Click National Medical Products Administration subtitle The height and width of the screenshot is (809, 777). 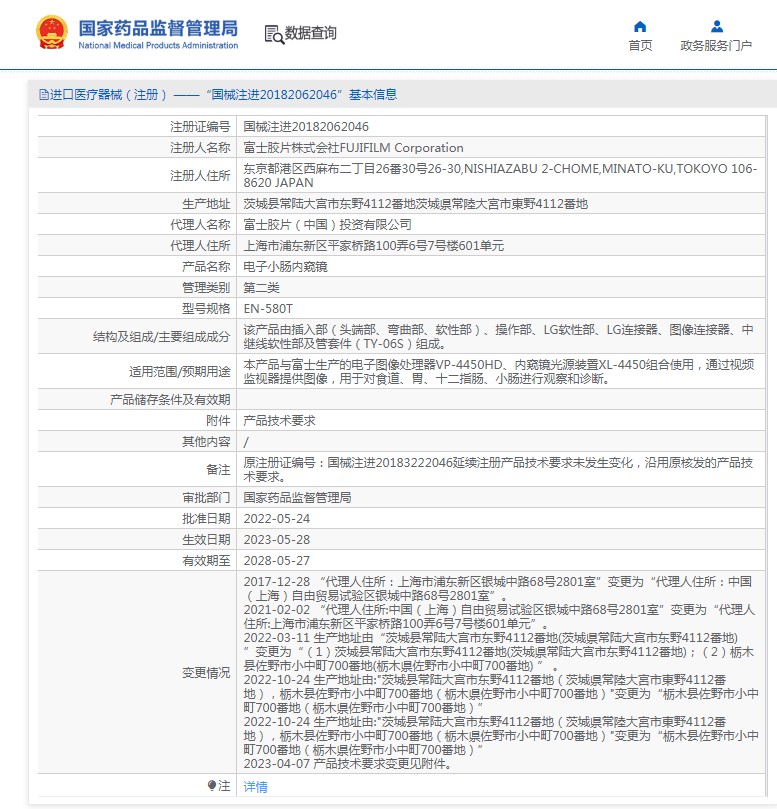[158, 45]
